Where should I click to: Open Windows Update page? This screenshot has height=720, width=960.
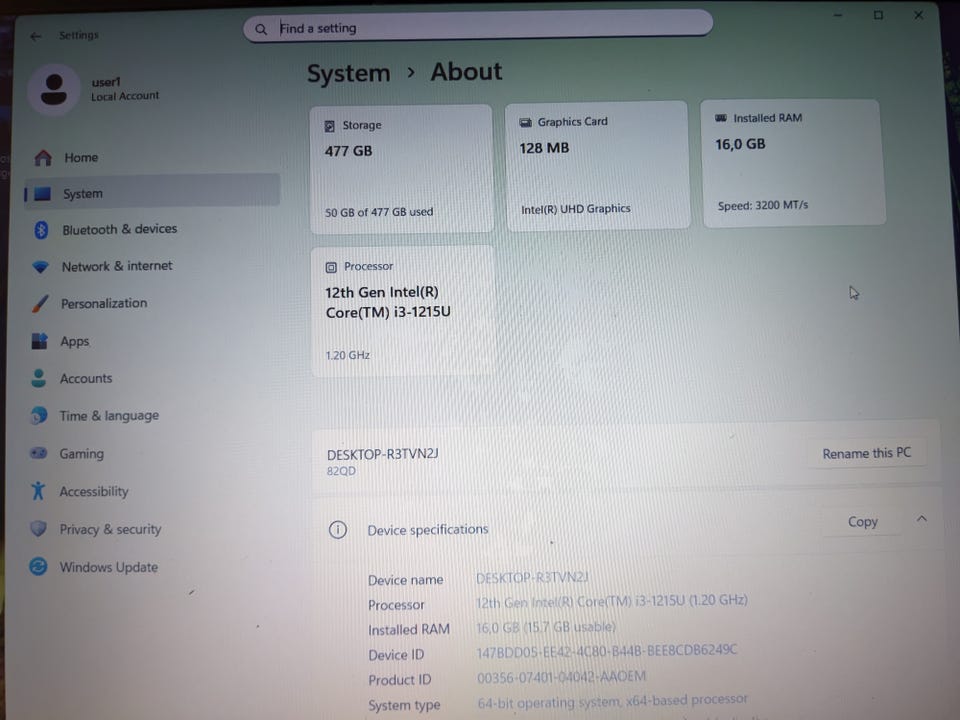pyautogui.click(x=152, y=567)
